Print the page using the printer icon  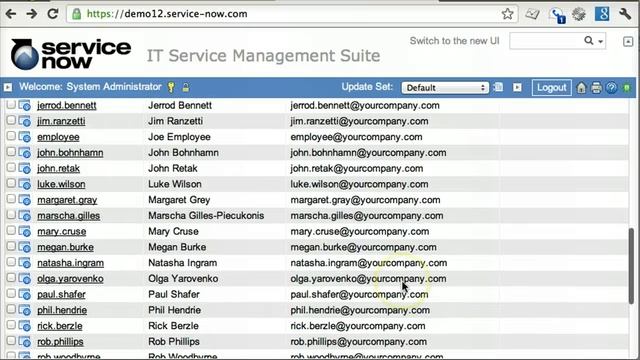tap(596, 87)
